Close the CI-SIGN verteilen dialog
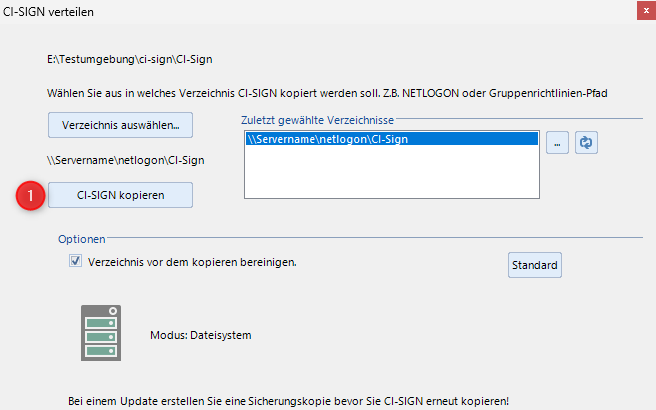The height and width of the screenshot is (410, 656). [x=638, y=12]
